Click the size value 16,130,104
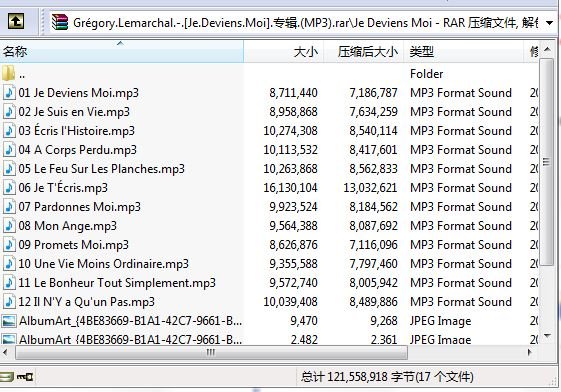The image size is (561, 392). pos(290,188)
